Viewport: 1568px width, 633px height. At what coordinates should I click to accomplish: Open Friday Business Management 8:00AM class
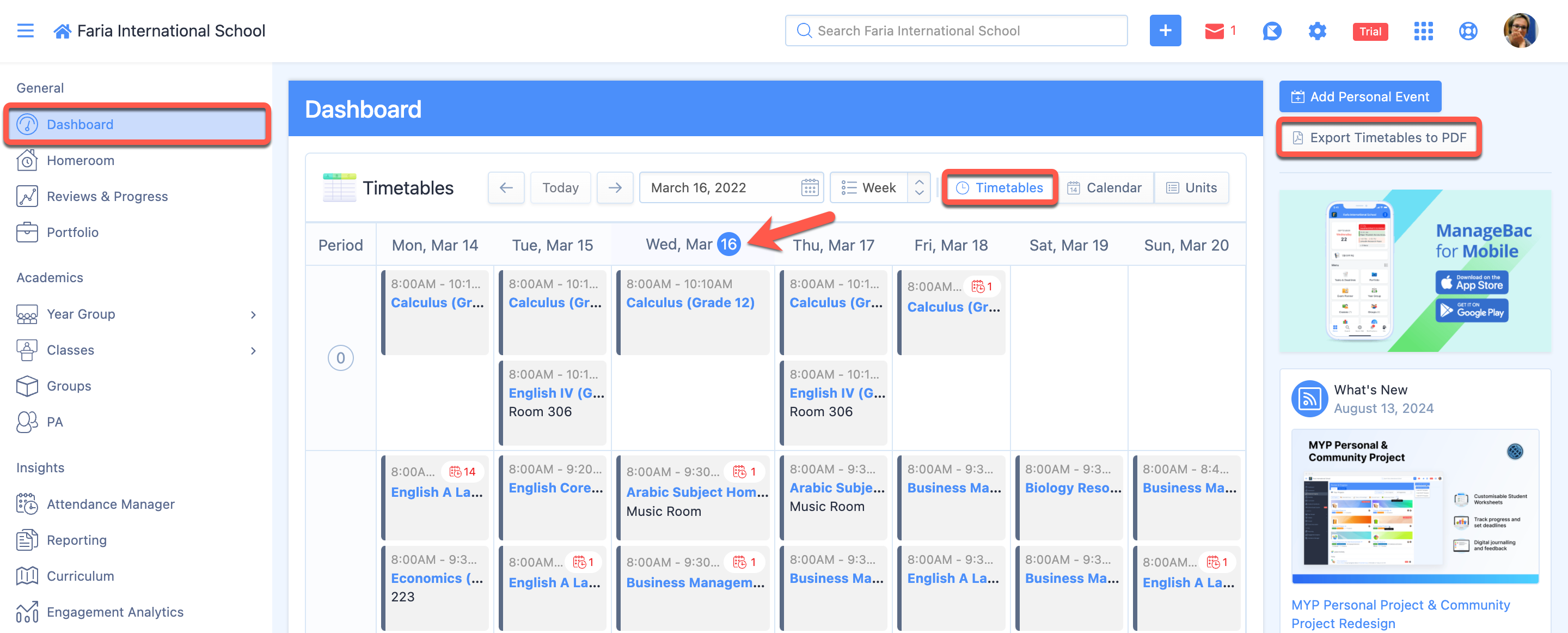click(x=950, y=497)
